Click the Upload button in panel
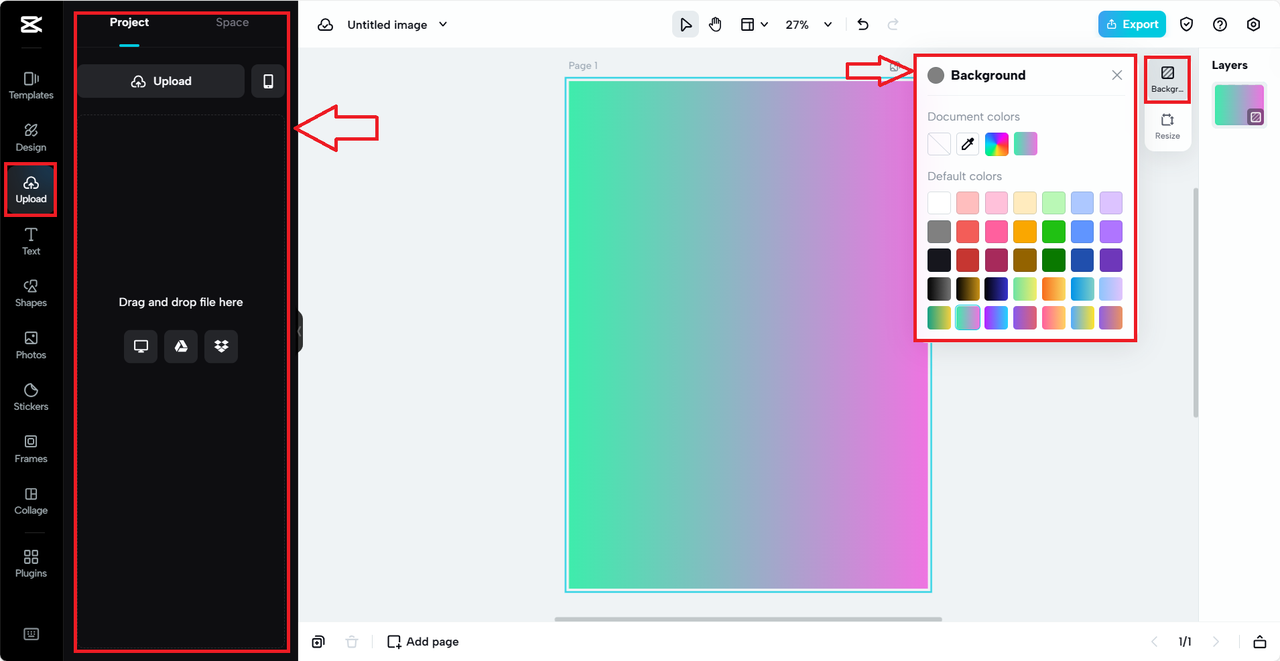Screen dimensions: 1280x661 click(x=161, y=81)
